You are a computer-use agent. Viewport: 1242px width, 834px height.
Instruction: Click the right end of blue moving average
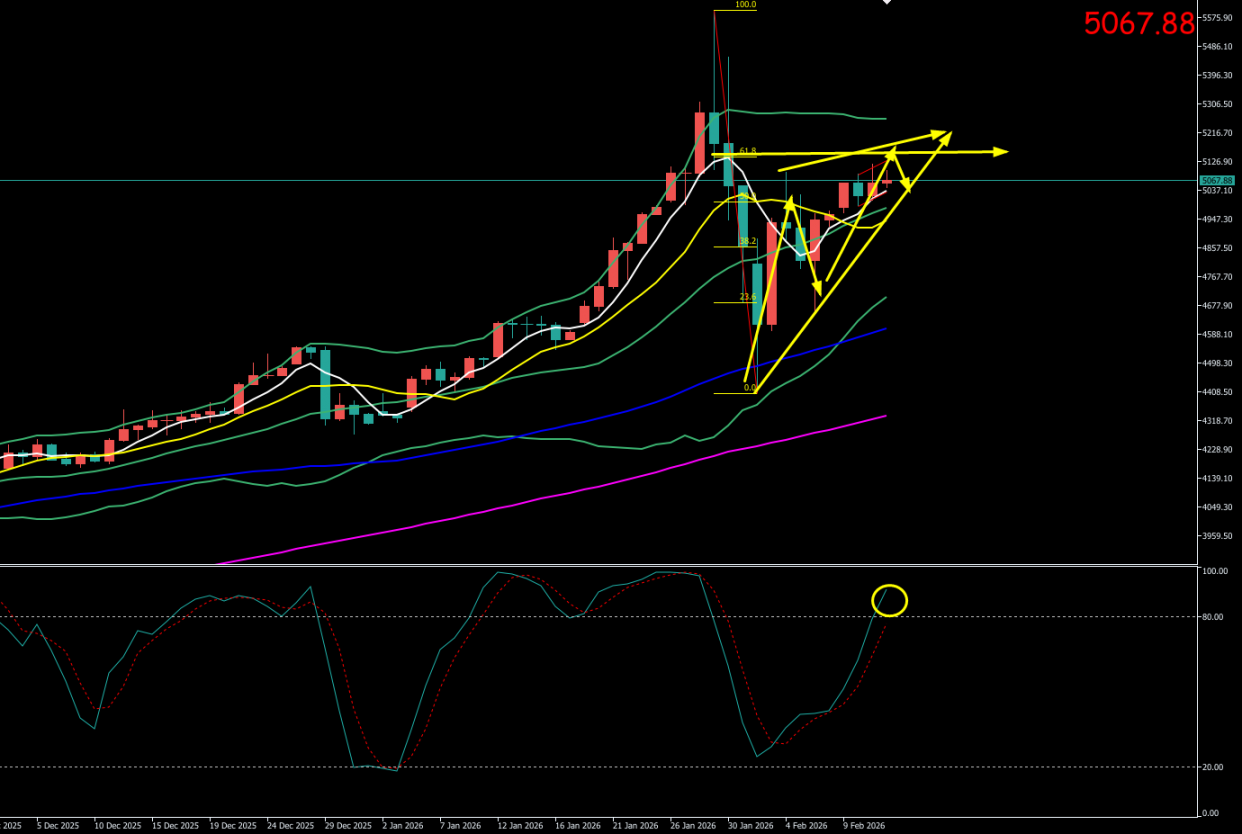(x=885, y=328)
